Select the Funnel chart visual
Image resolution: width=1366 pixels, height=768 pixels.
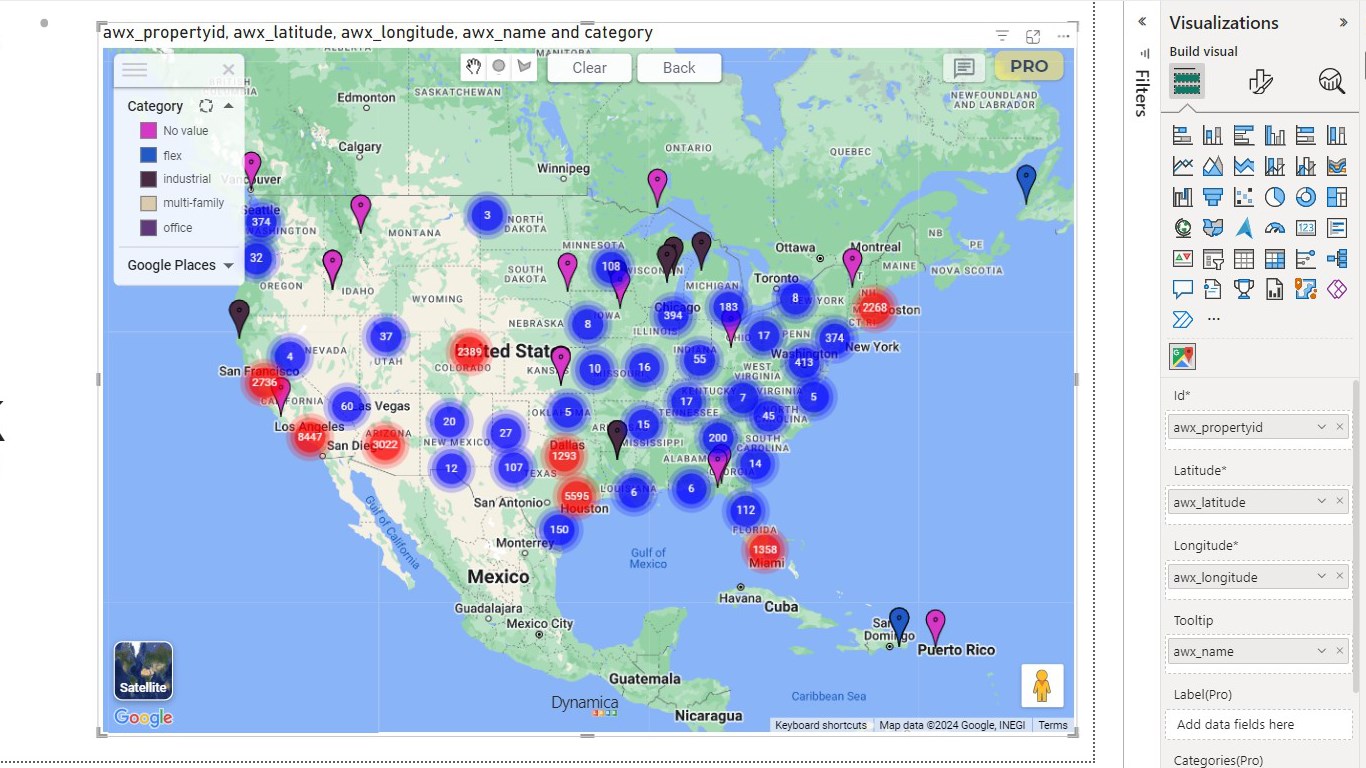[1213, 197]
